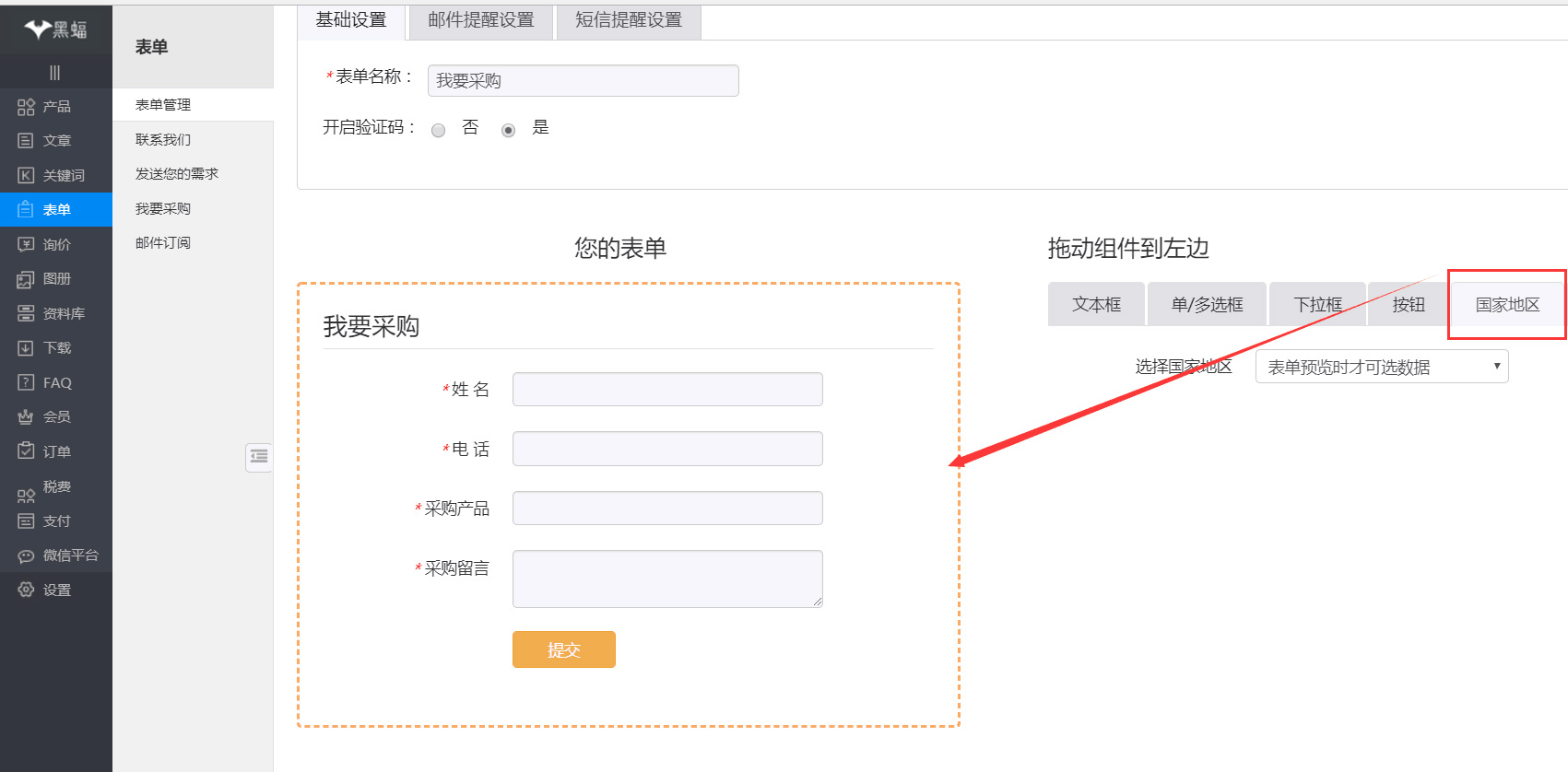Collapse the submenu panel toggle icon
Image resolution: width=1568 pixels, height=772 pixels.
[259, 457]
